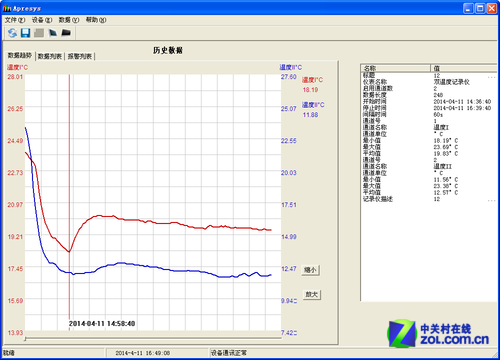Image resolution: width=500 pixels, height=360 pixels.
Task: Click the 就绪 status bar text
Action: (9, 353)
